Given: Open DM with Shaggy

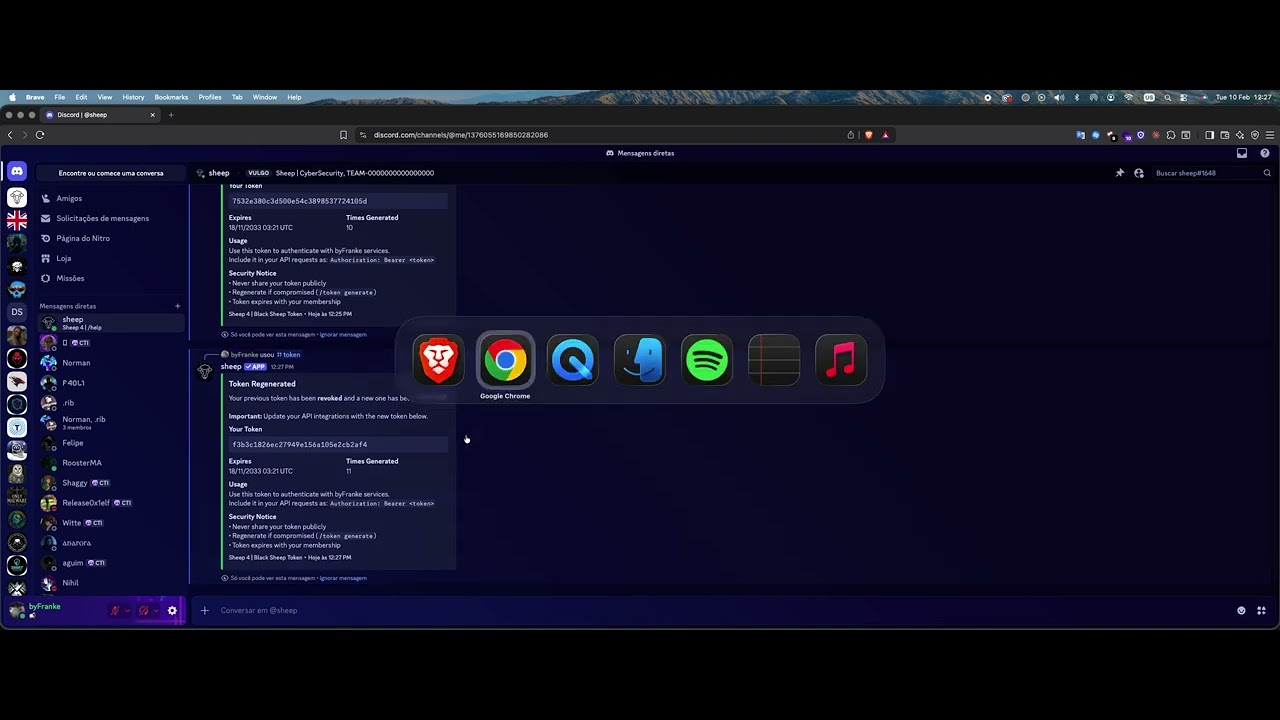Looking at the screenshot, I should coord(111,483).
